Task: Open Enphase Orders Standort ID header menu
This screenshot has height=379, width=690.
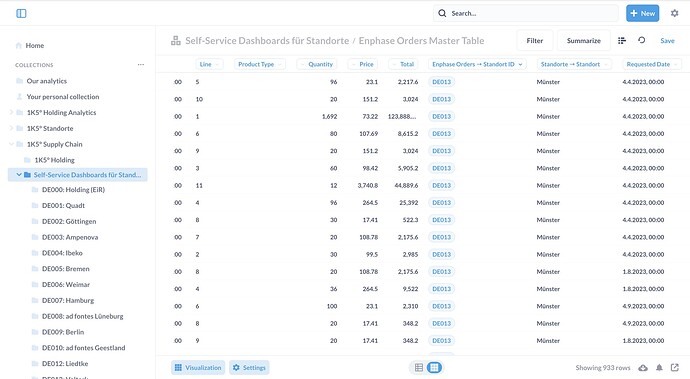Action: 477,64
